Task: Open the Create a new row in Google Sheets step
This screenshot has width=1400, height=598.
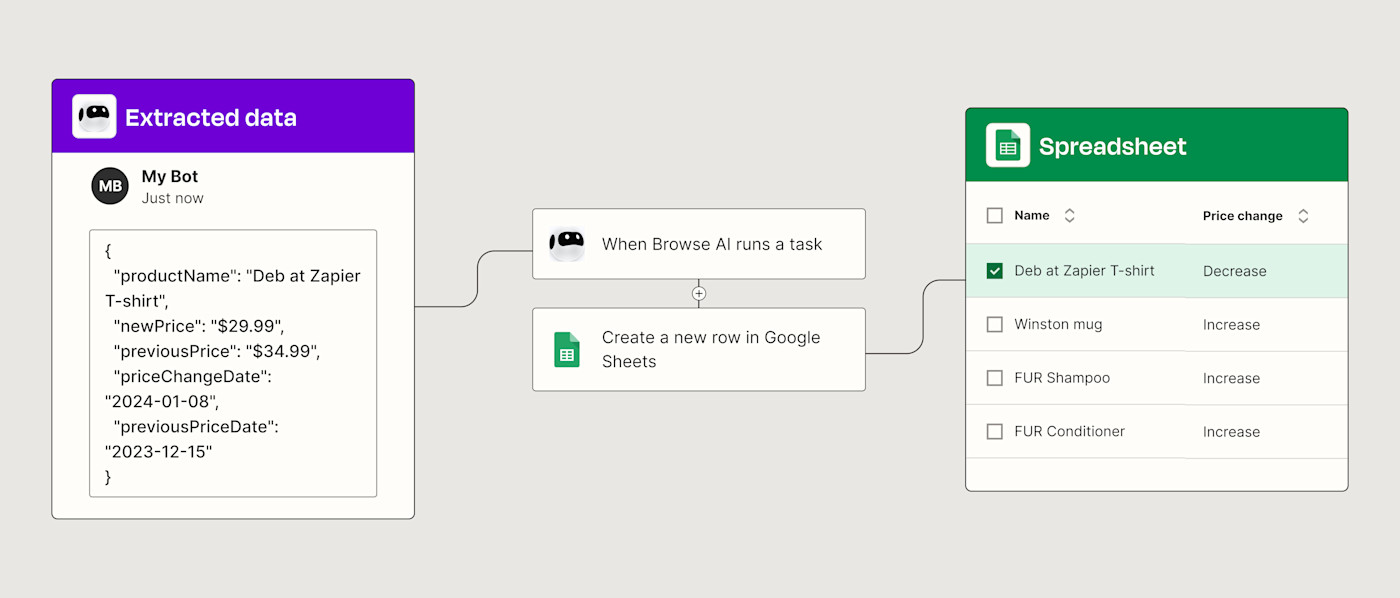Action: click(x=711, y=349)
